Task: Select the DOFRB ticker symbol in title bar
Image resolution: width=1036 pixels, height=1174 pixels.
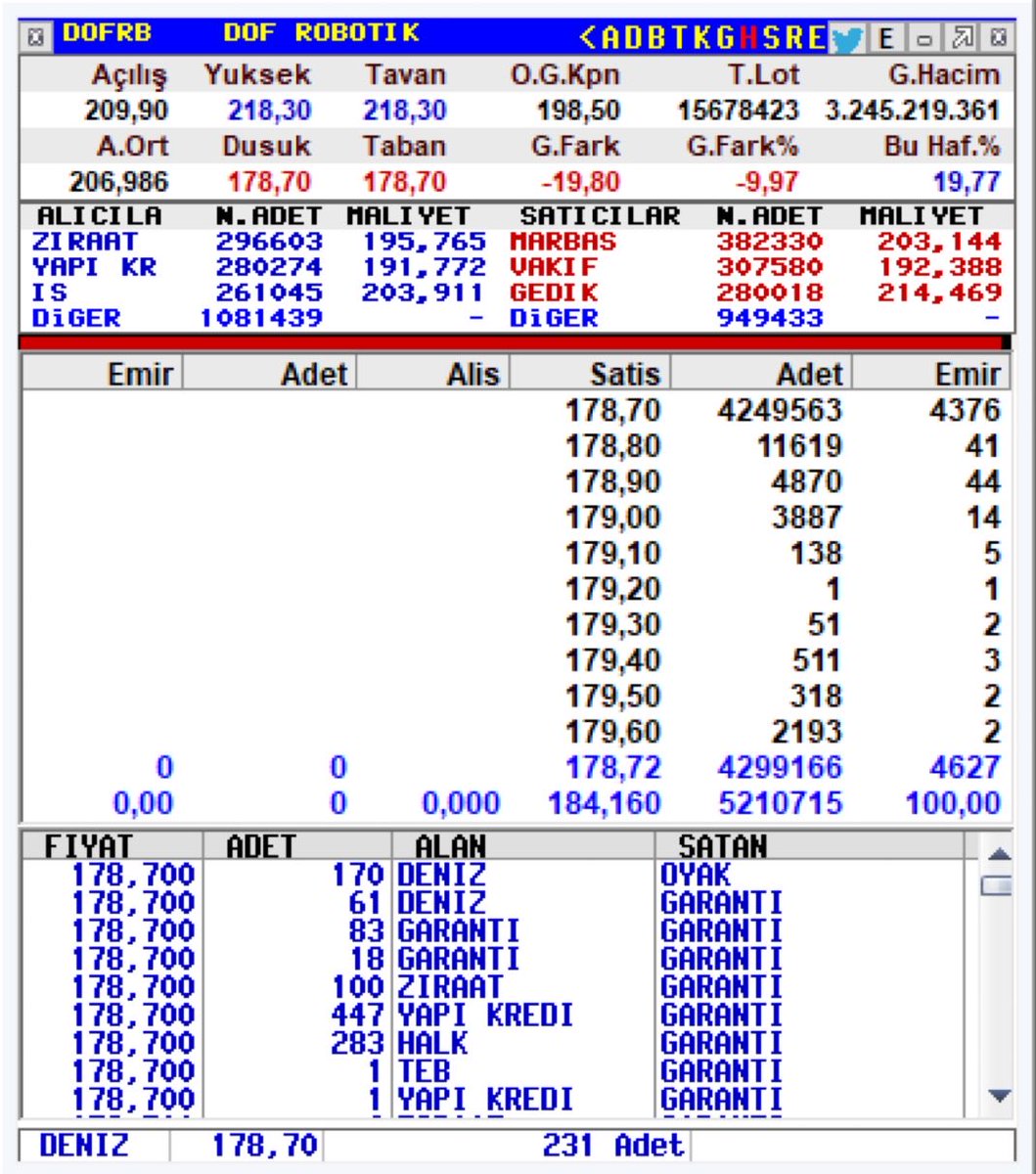Action: [x=108, y=33]
